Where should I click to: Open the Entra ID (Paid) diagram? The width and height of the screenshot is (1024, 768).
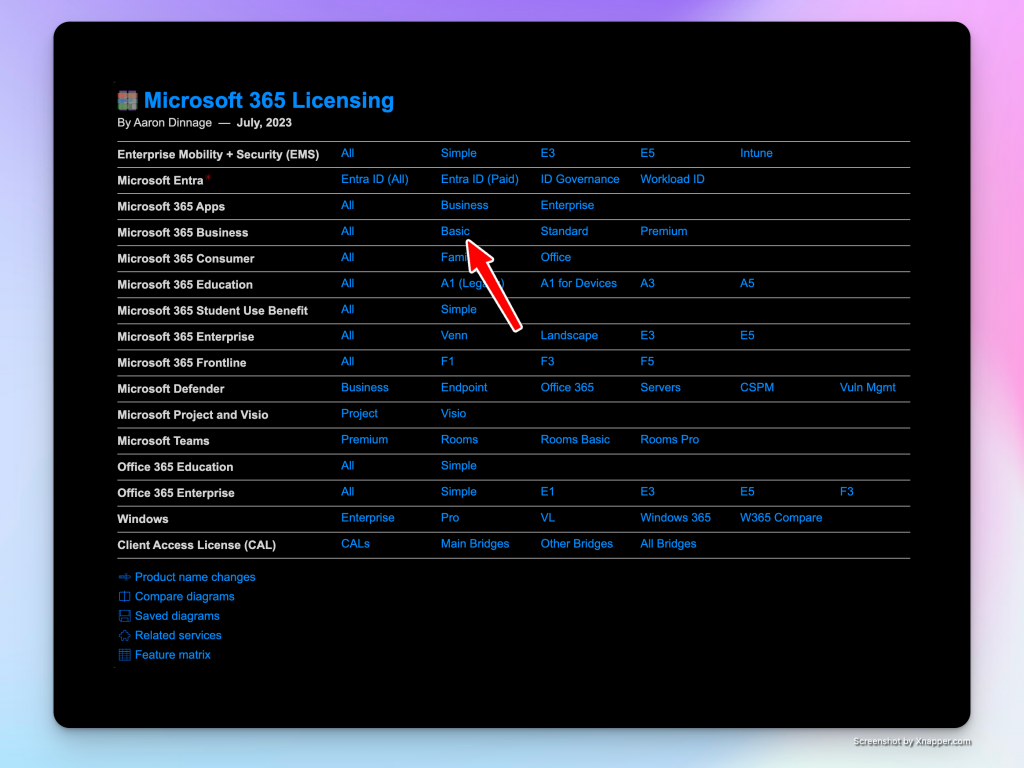tap(479, 179)
